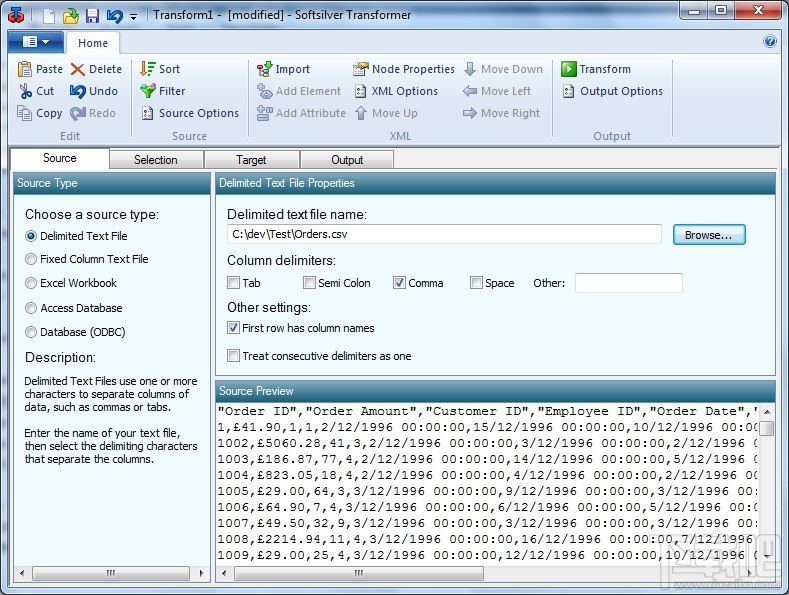This screenshot has height=595, width=789.
Task: Switch to the Selection tab
Action: (156, 160)
